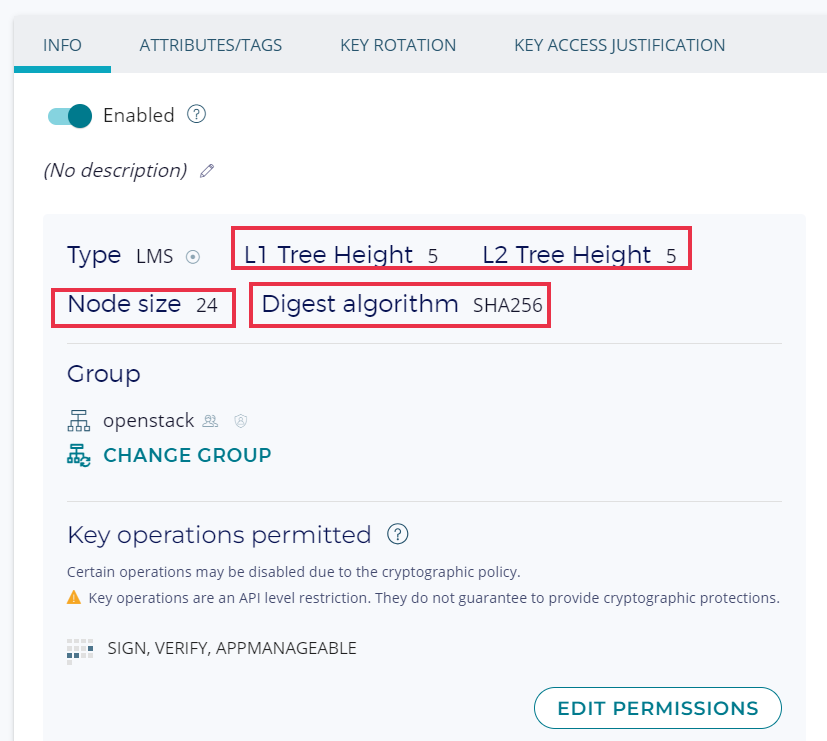Click the LMS type icon

coord(193,257)
